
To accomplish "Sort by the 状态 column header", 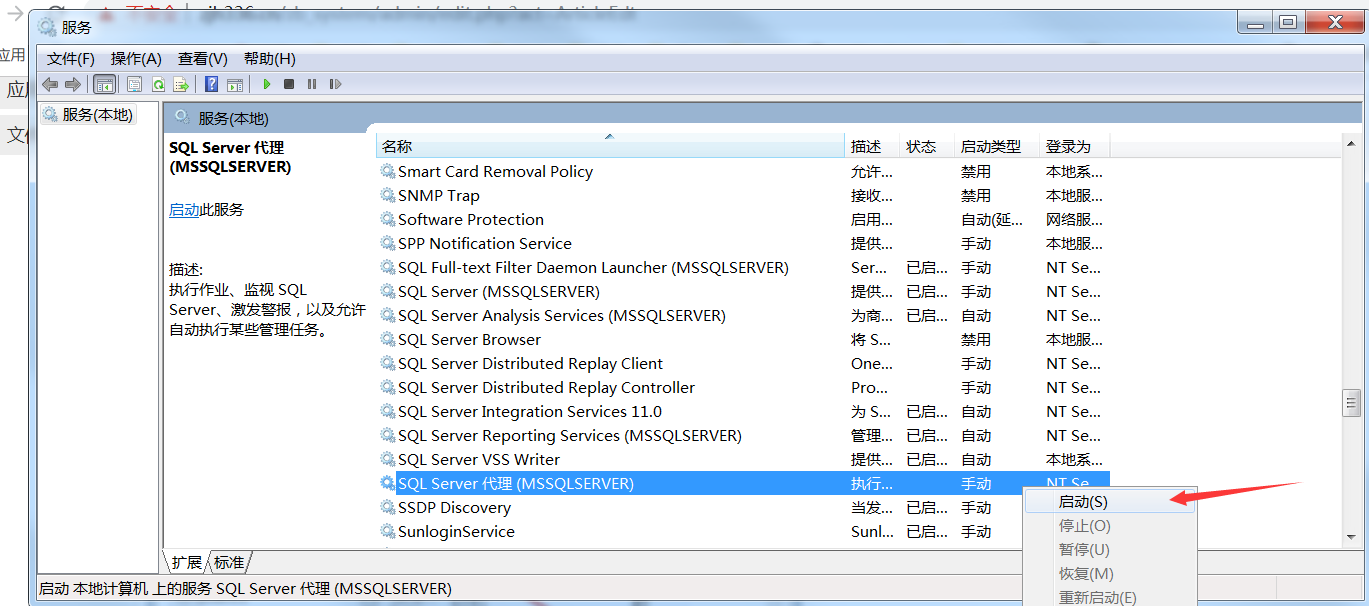I will click(928, 147).
